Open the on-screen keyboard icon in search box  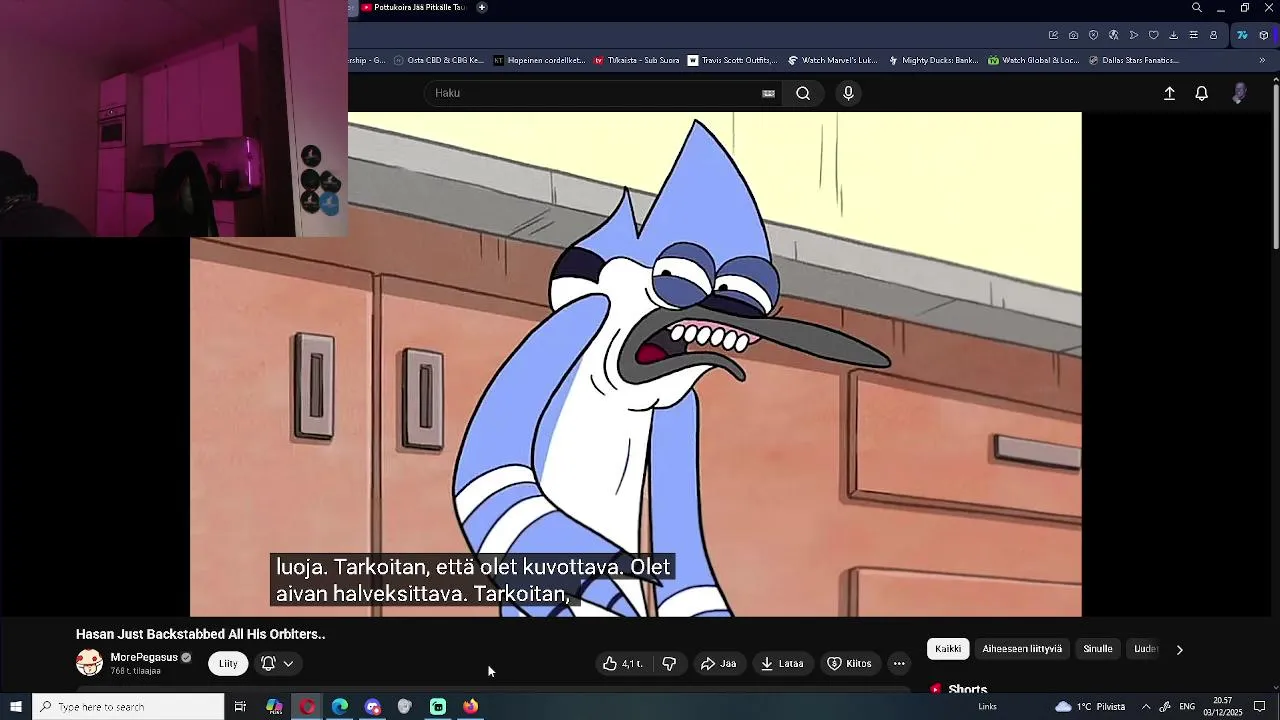click(768, 93)
